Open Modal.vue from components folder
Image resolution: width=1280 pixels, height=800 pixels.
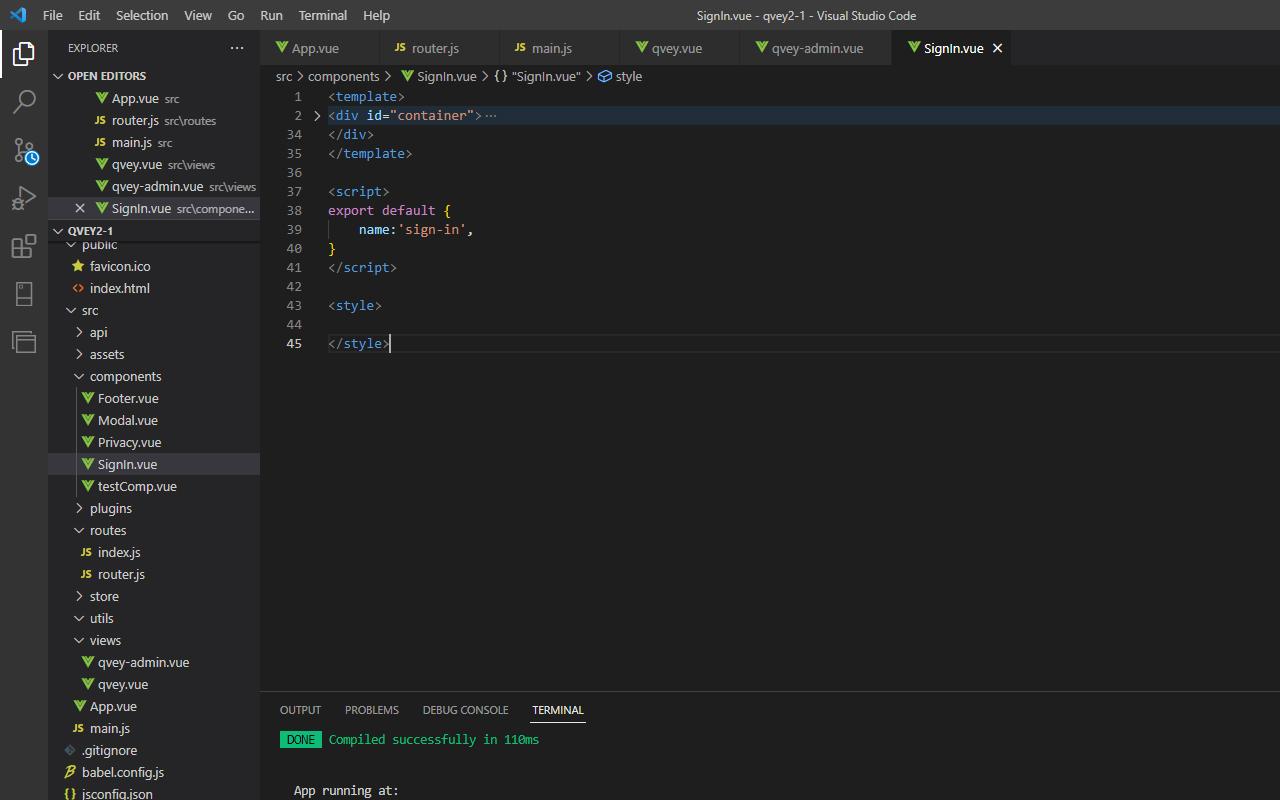tap(154, 420)
